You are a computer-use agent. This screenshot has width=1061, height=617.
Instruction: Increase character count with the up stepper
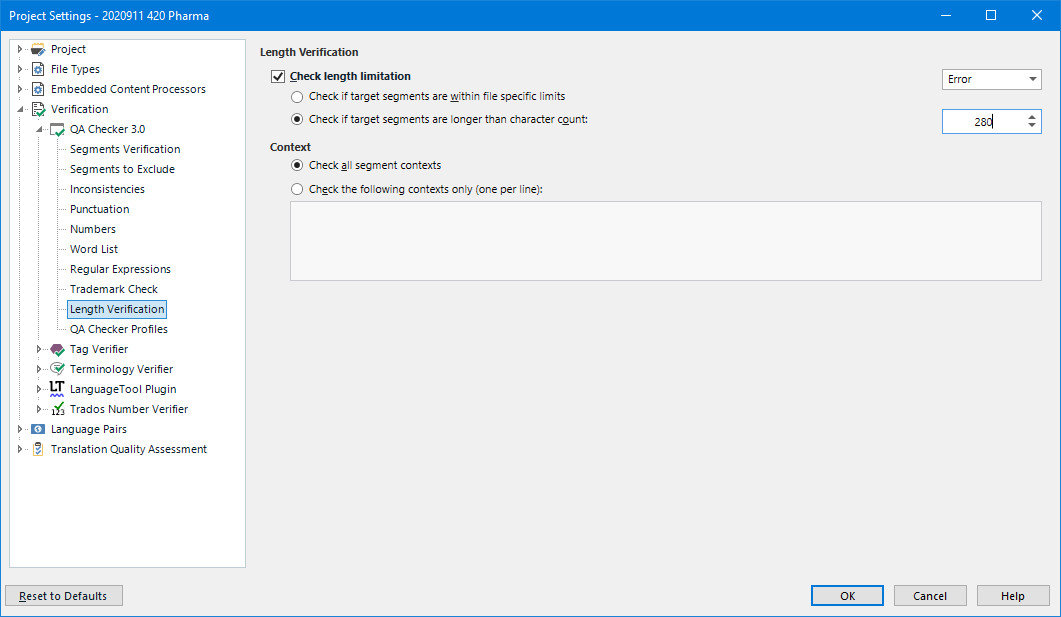click(1031, 116)
